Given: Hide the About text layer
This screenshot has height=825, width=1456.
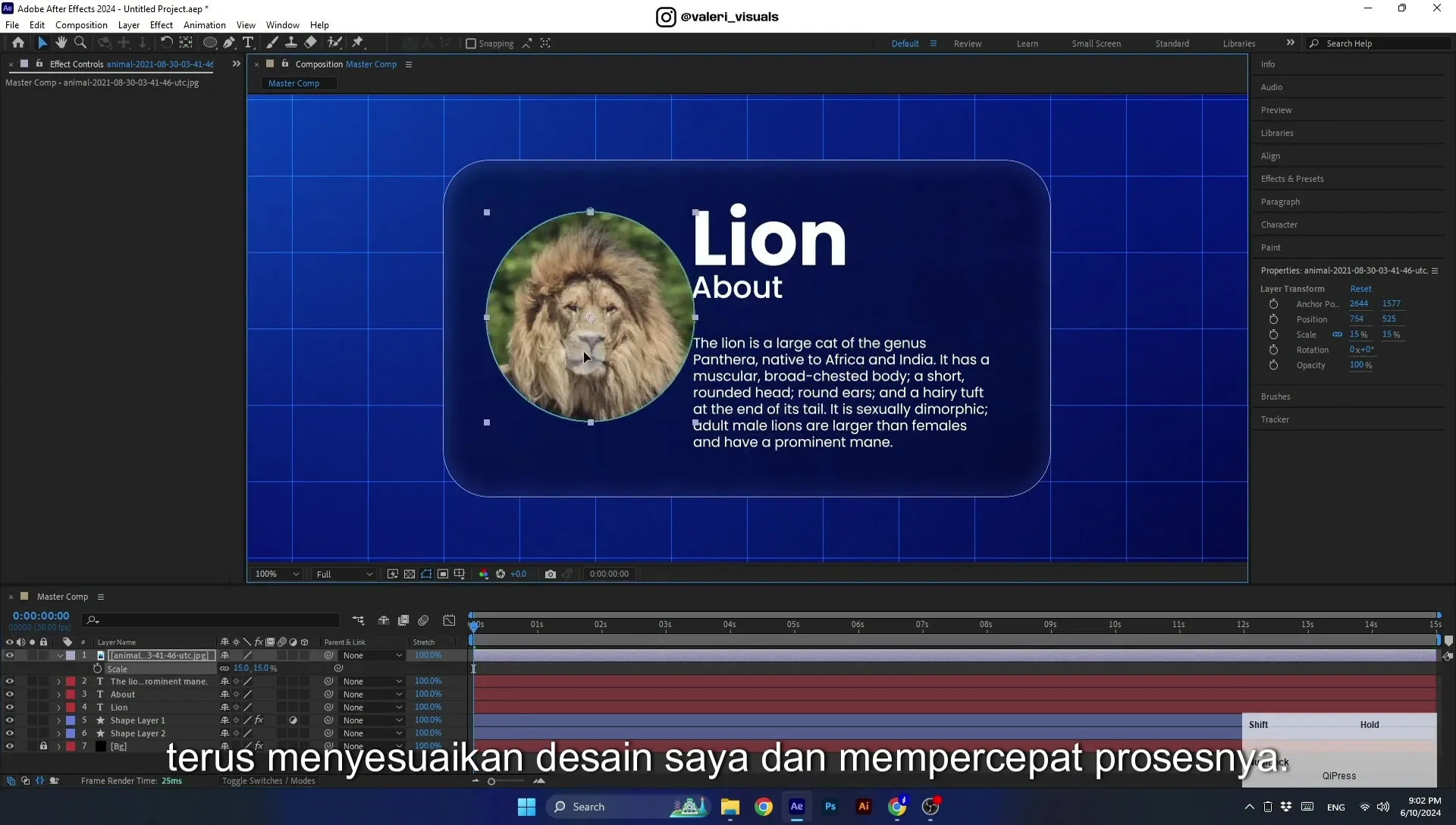Looking at the screenshot, I should [10, 695].
